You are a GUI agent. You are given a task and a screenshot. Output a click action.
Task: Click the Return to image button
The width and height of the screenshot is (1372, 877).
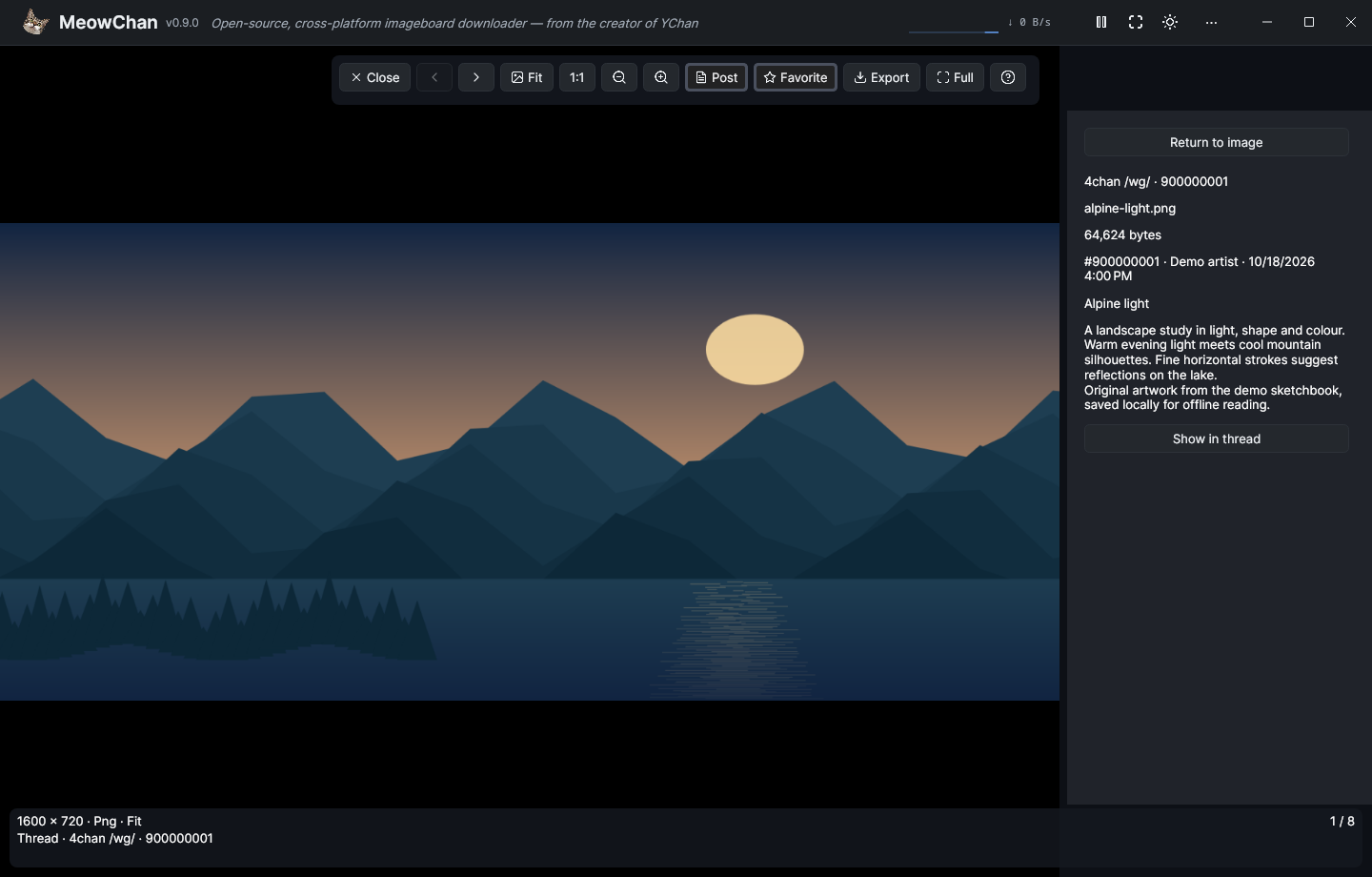(1217, 142)
